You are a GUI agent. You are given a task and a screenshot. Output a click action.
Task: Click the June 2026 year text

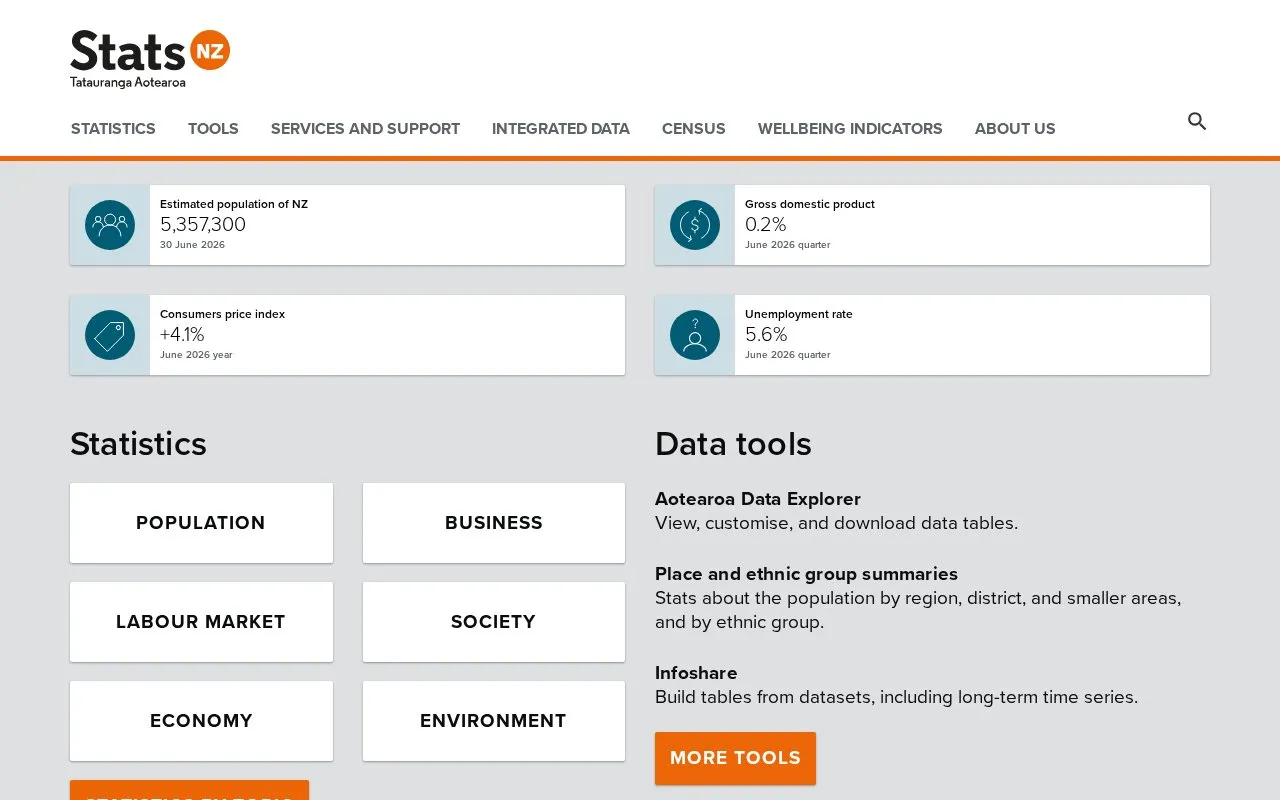(x=196, y=355)
